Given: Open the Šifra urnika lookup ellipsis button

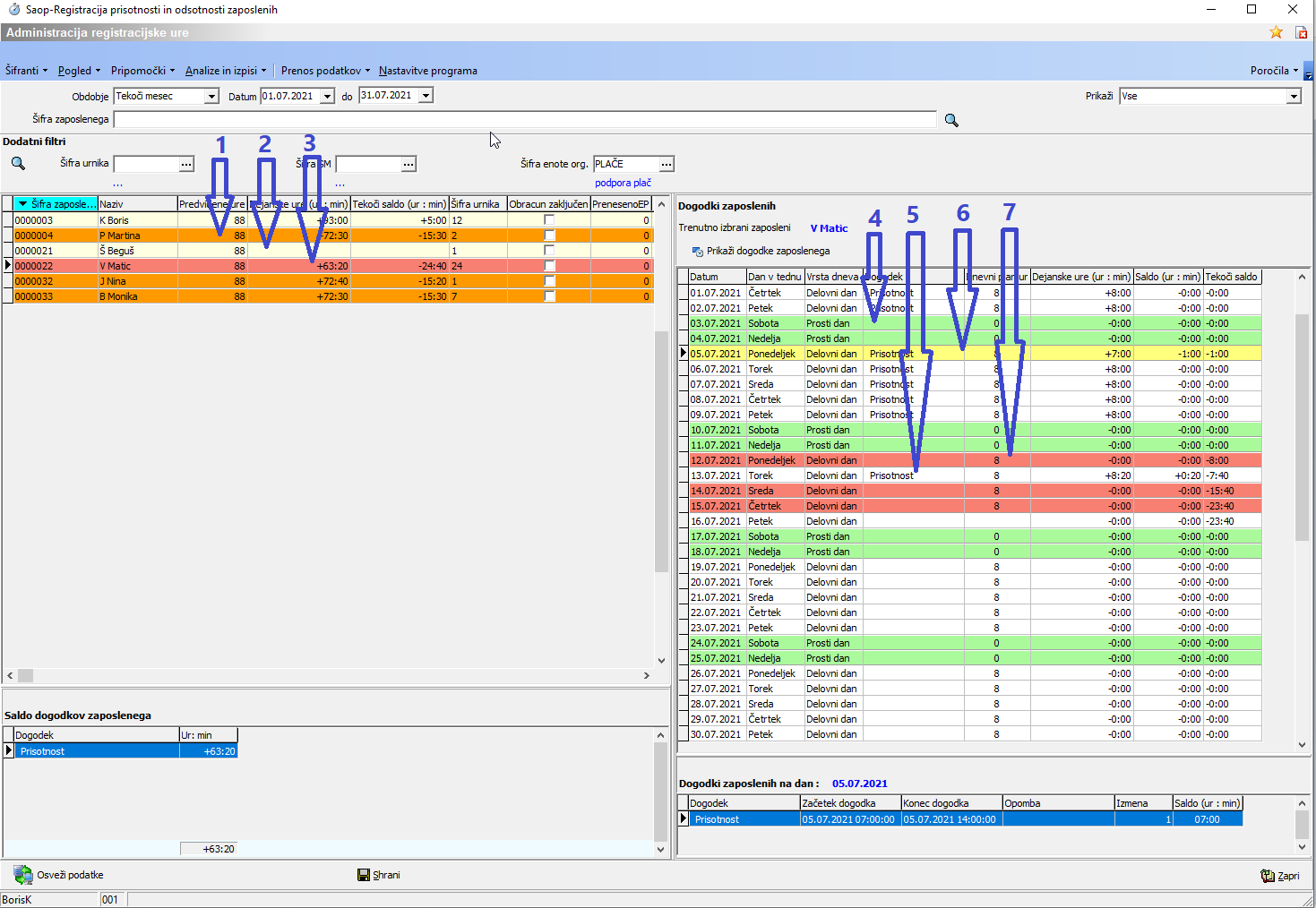Looking at the screenshot, I should click(x=186, y=164).
